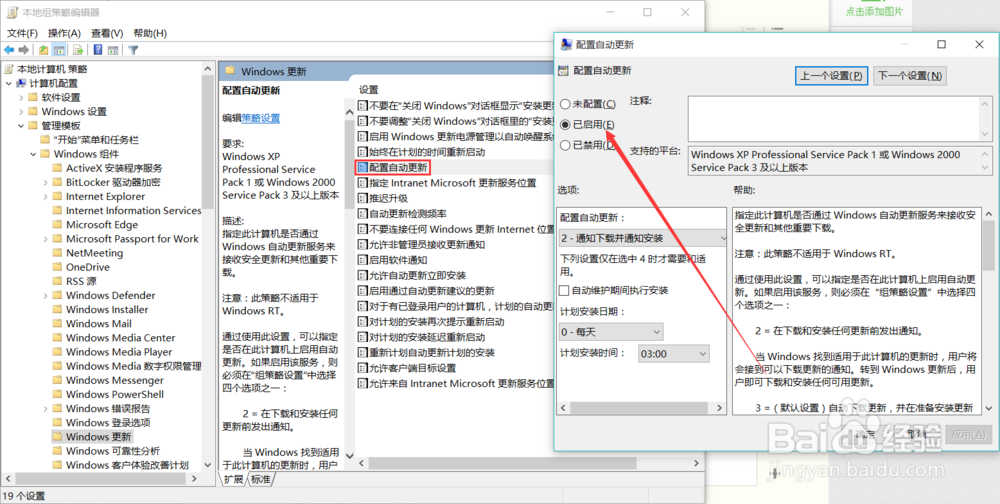Click the policy icon of 自动更新检测频率
1000x504 pixels.
pos(362,214)
